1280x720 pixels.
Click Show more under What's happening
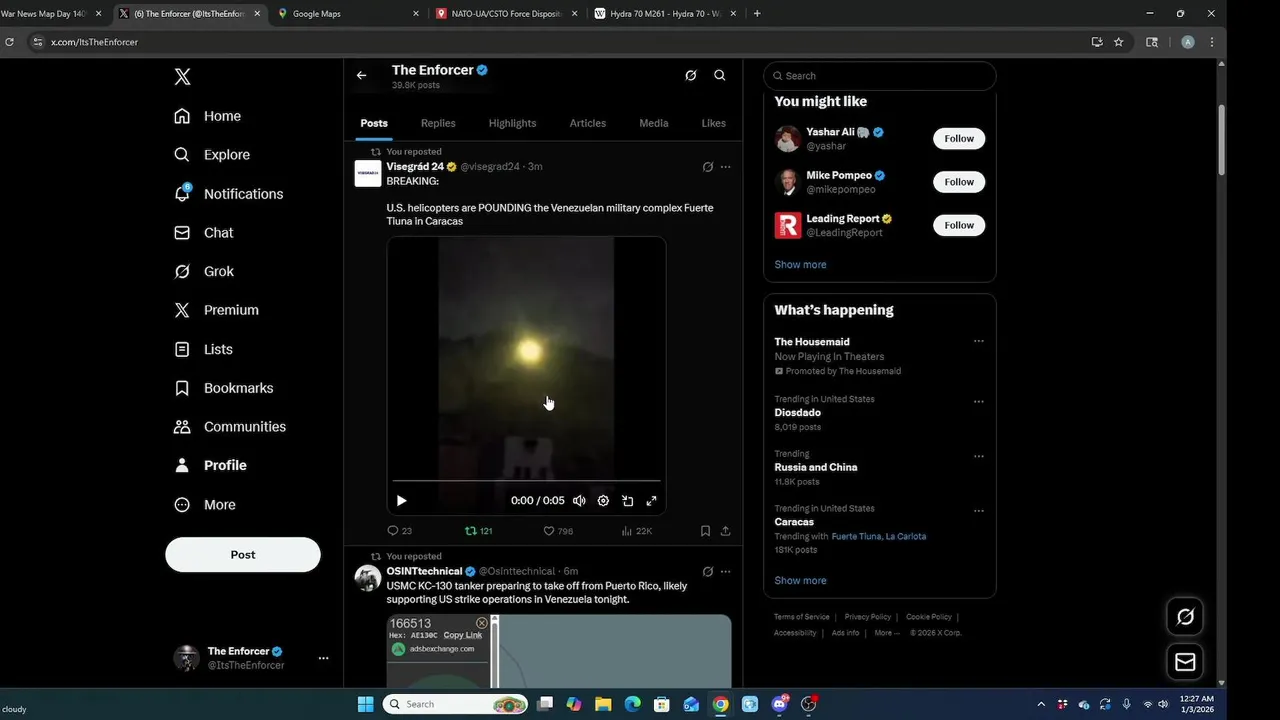tap(800, 581)
